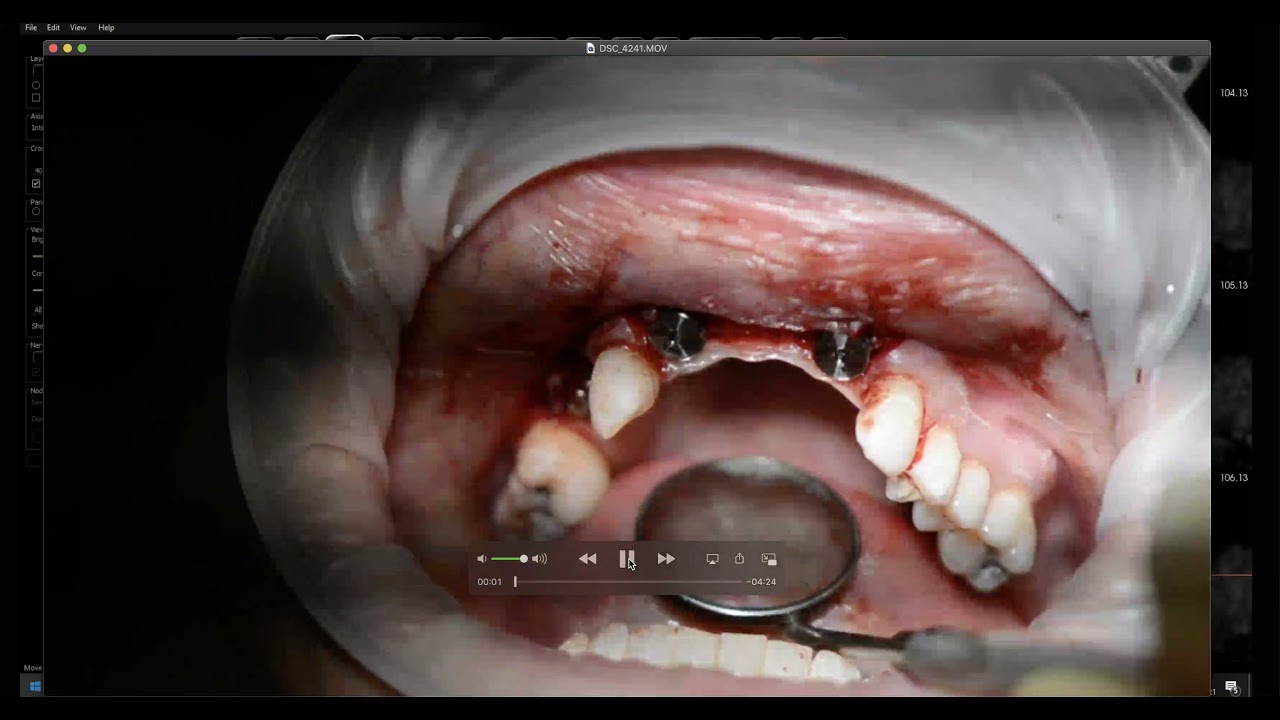Adjust the green volume slider
Screen dimensions: 1280x720
[509, 559]
